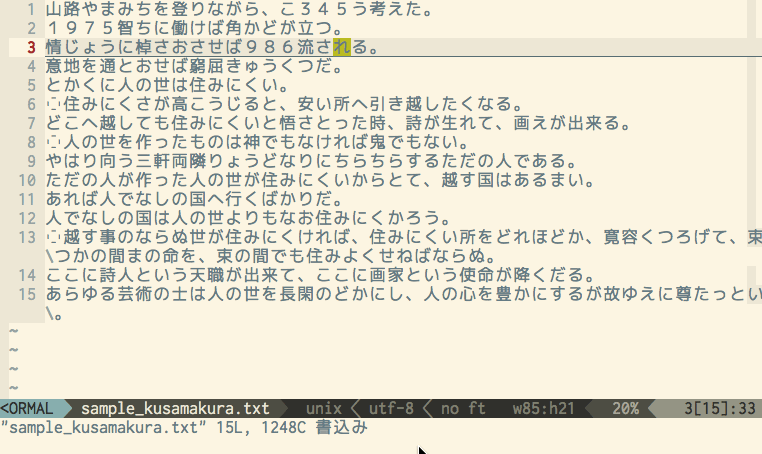762x454 pixels.
Task: Click line number 8 in the gutter
Action: coord(32,142)
